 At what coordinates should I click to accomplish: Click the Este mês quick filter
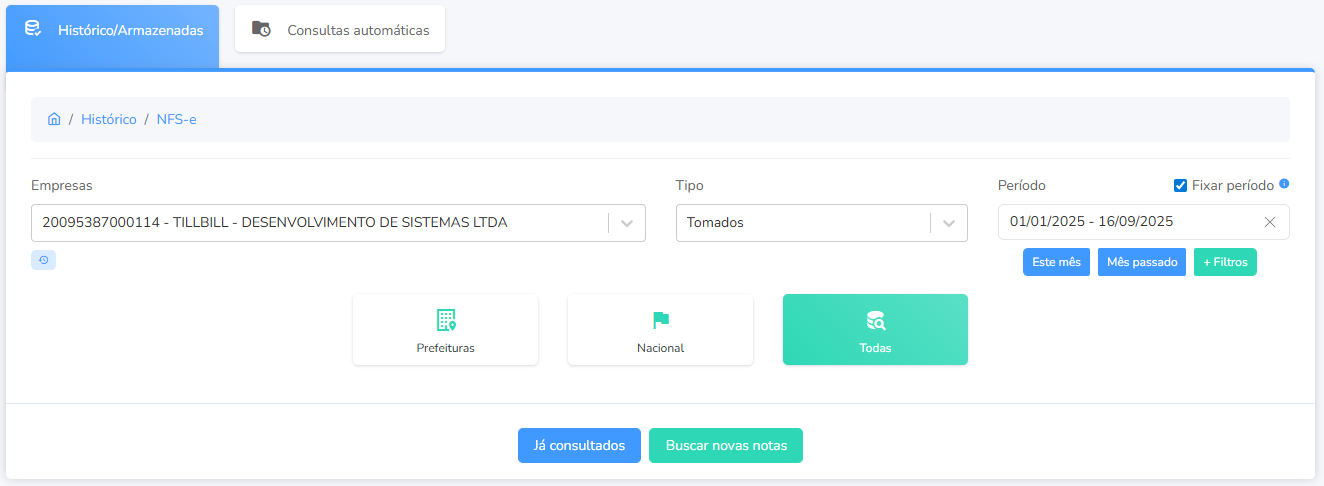1056,262
